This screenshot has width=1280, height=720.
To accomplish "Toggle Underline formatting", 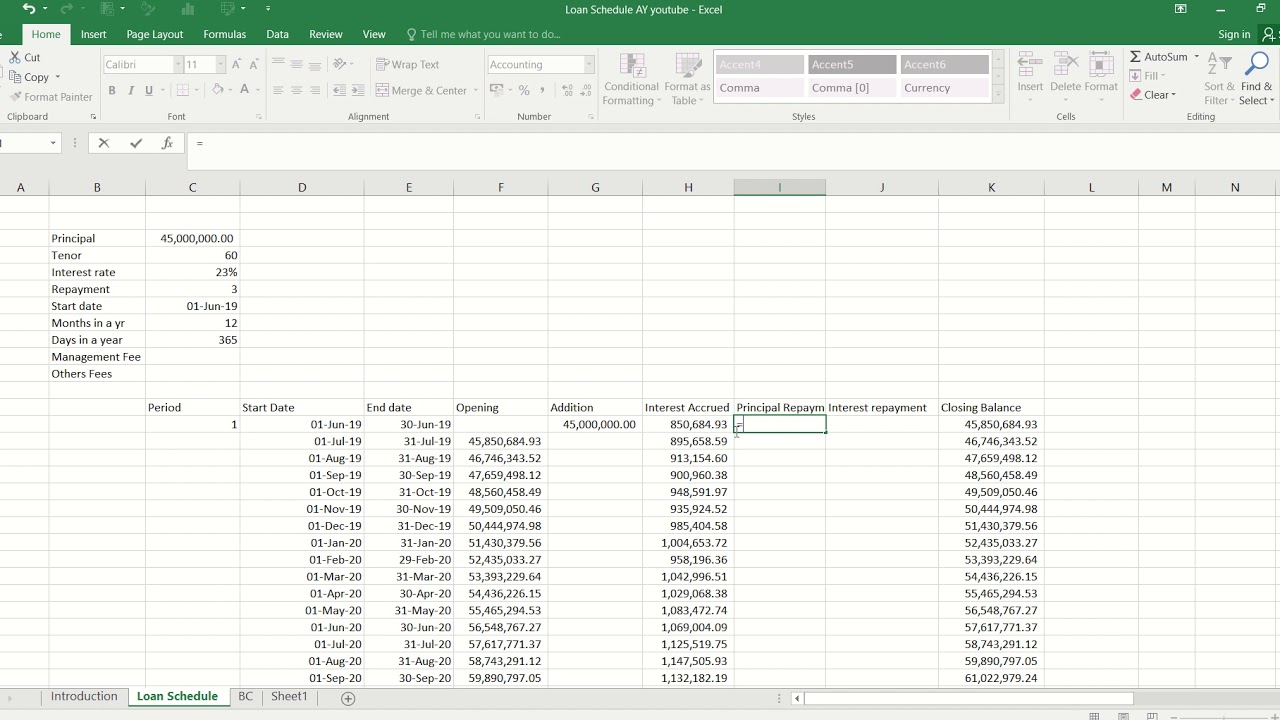I will [149, 90].
